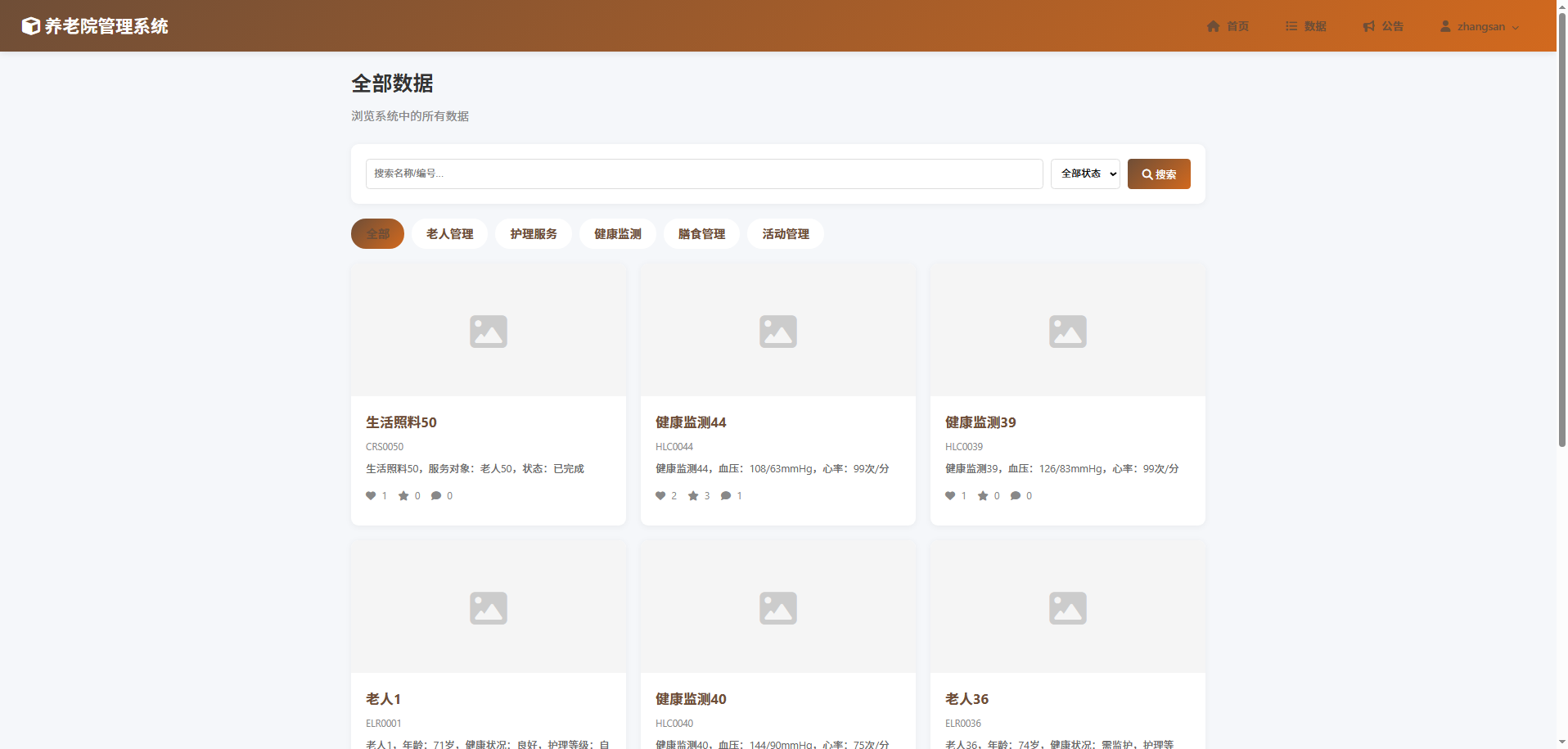
Task: Click description text of 生活照料50 card
Action: (475, 469)
